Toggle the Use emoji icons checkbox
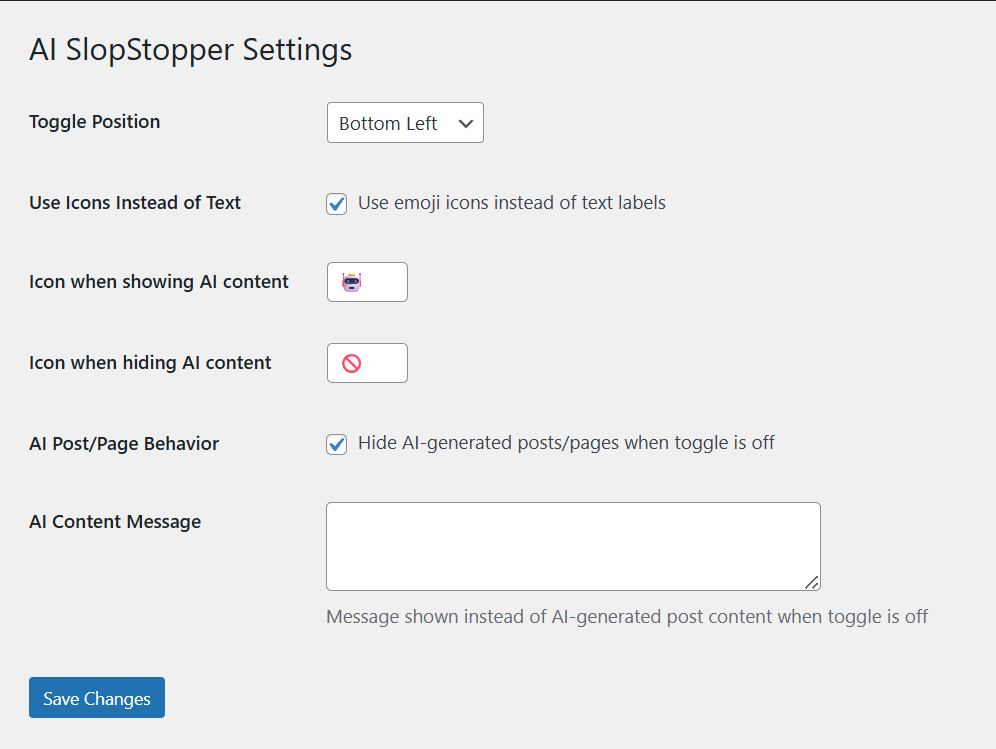 [x=337, y=204]
